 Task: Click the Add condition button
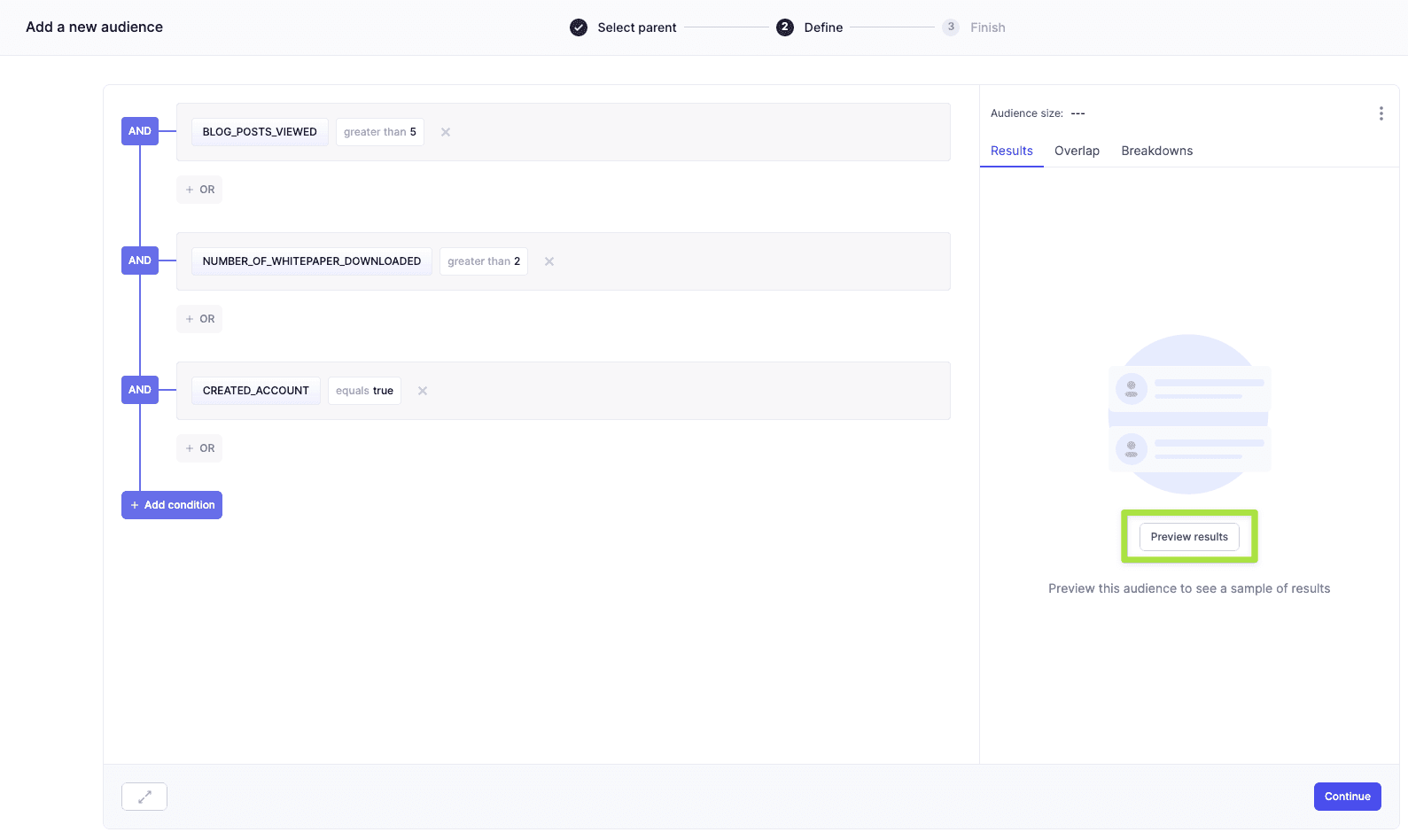pos(172,505)
